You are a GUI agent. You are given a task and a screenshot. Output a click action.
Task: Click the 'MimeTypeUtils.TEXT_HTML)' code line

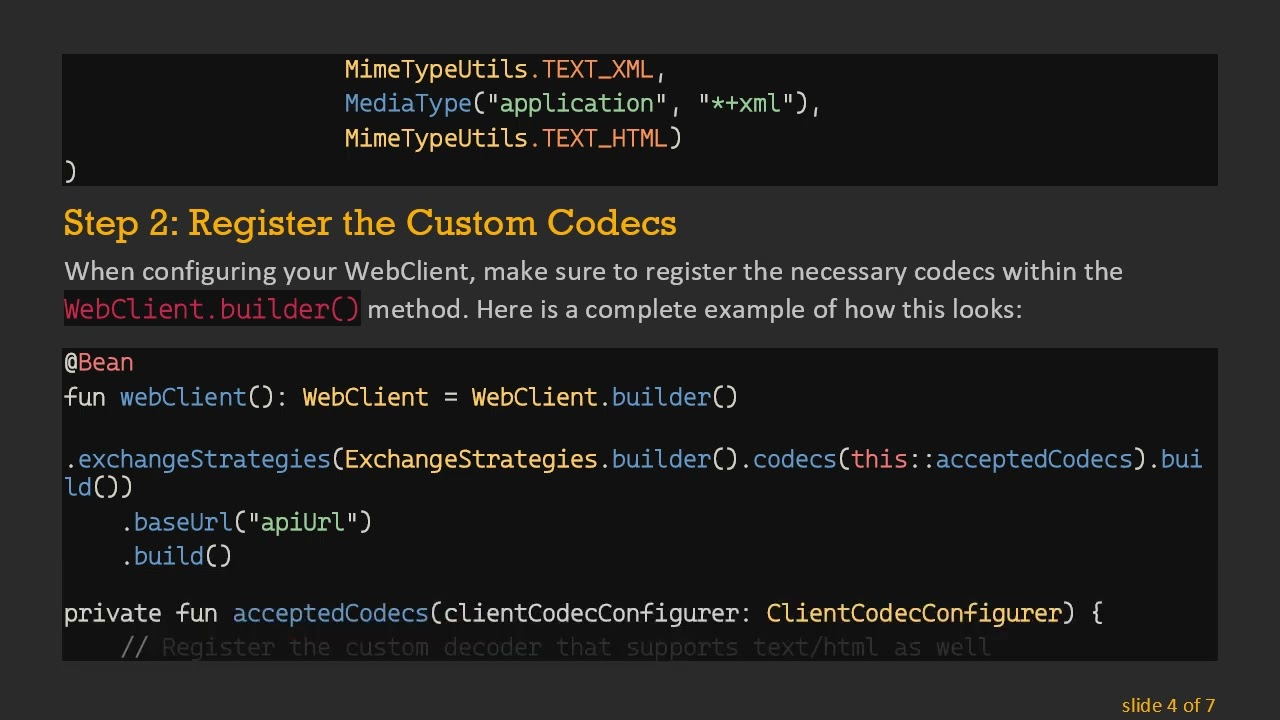513,138
